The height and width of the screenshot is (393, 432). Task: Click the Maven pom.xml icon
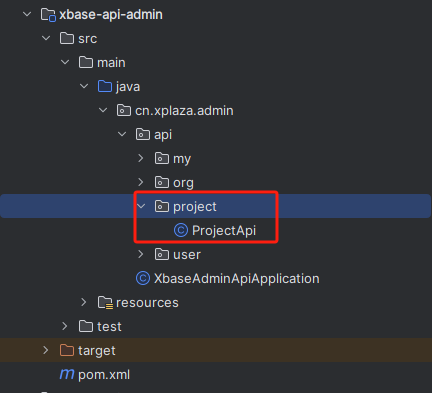pyautogui.click(x=67, y=374)
